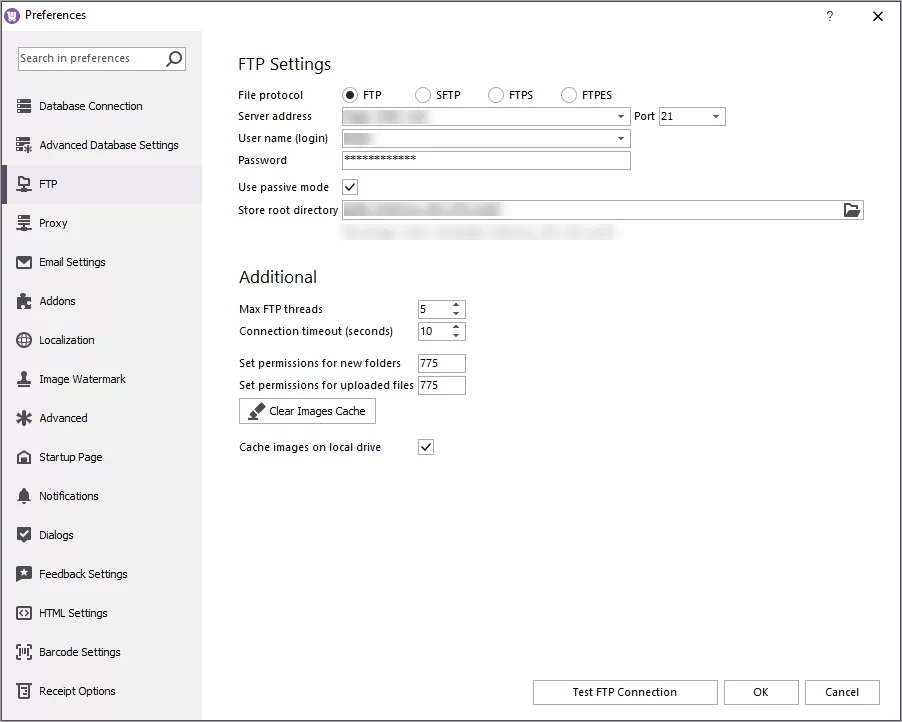Increase Max FTP threads with the stepper

click(x=458, y=305)
